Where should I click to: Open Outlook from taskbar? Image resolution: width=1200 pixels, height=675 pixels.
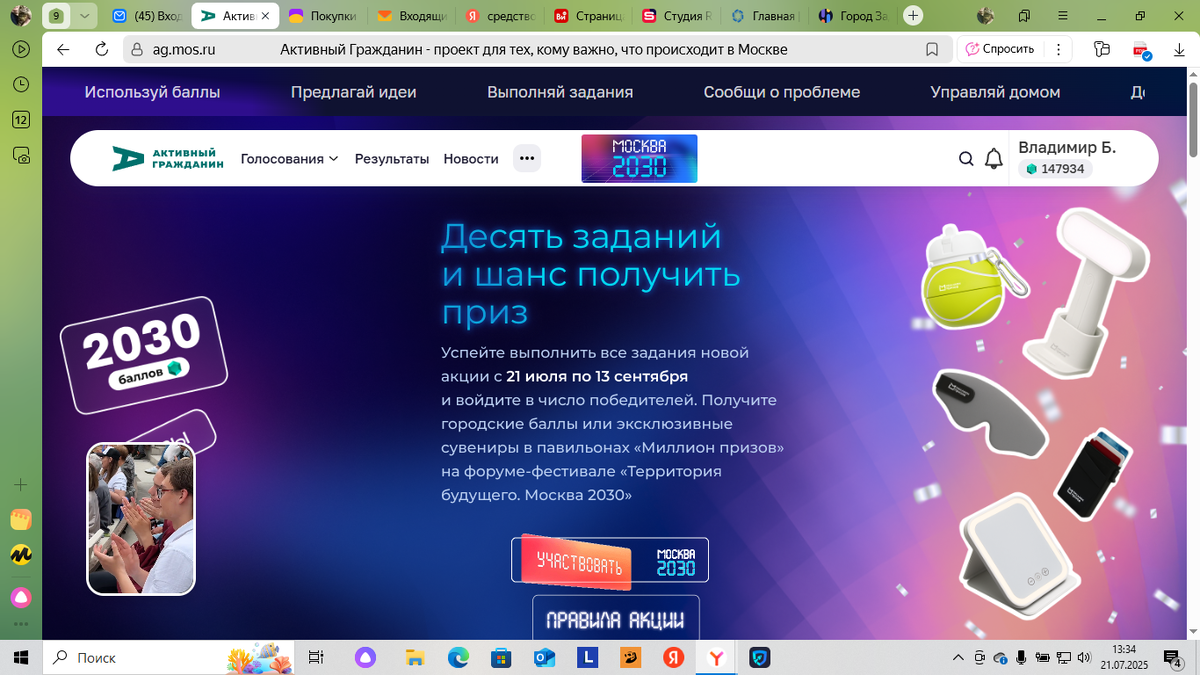click(544, 657)
